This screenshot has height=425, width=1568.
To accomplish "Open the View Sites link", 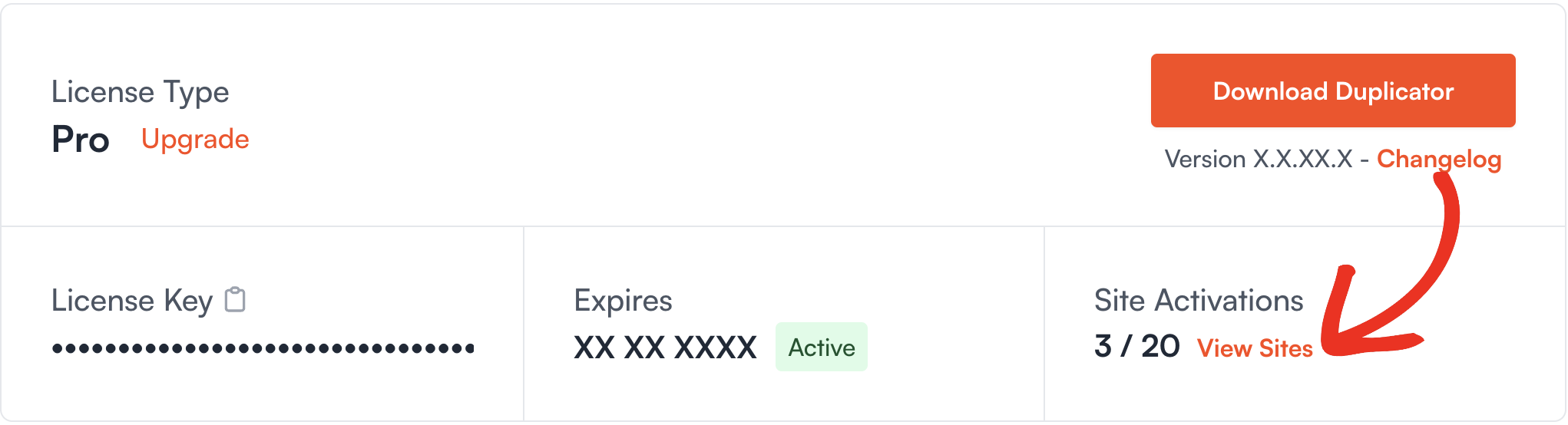I will point(1255,348).
